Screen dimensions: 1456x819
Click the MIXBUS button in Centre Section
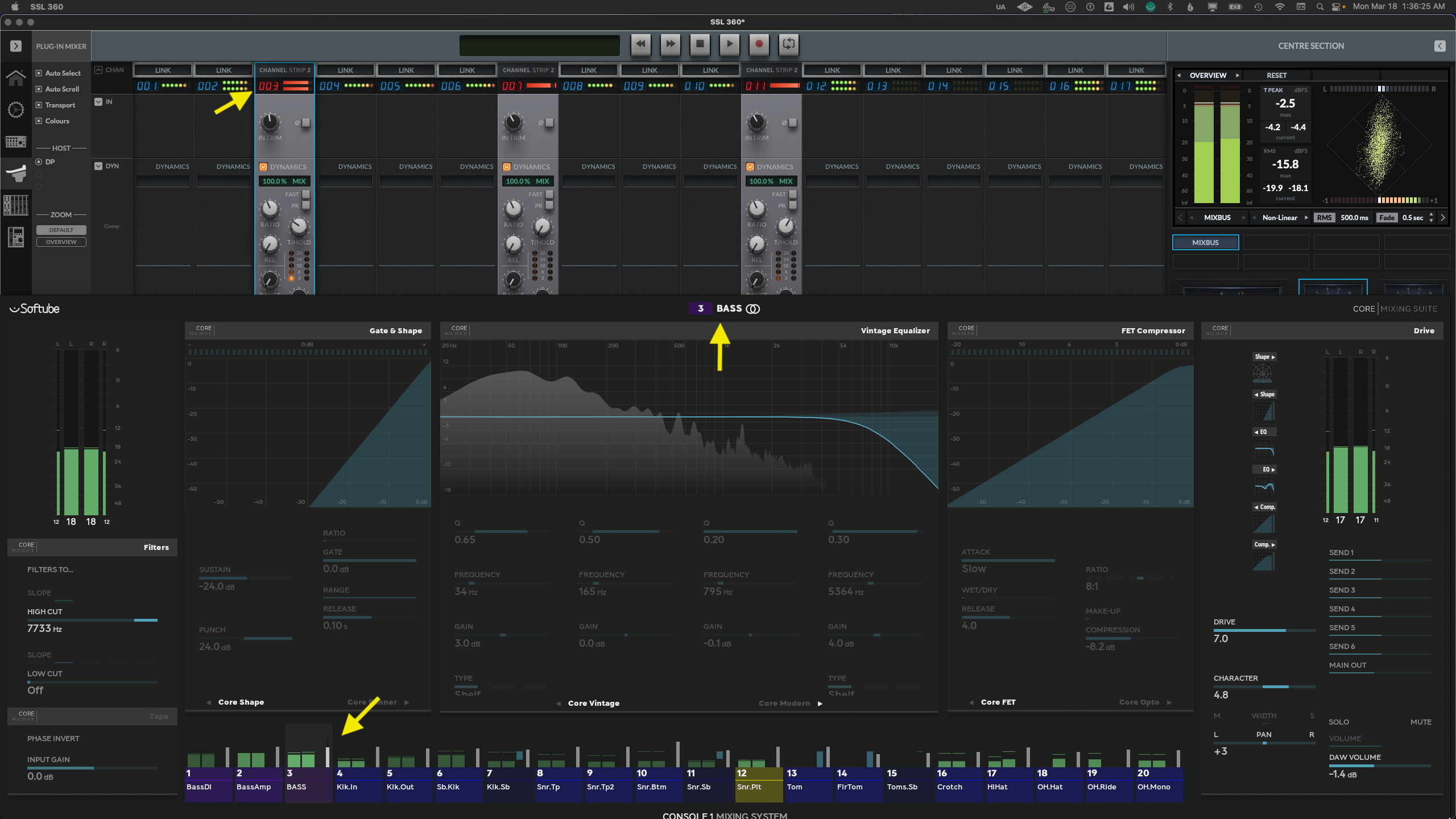[1205, 243]
